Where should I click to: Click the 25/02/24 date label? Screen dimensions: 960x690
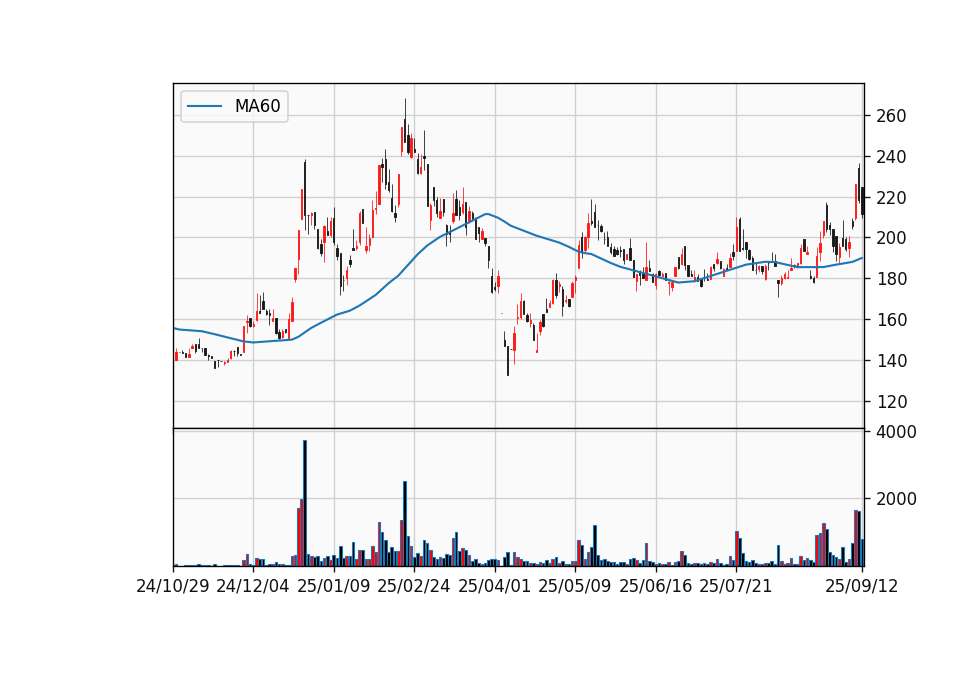414,586
